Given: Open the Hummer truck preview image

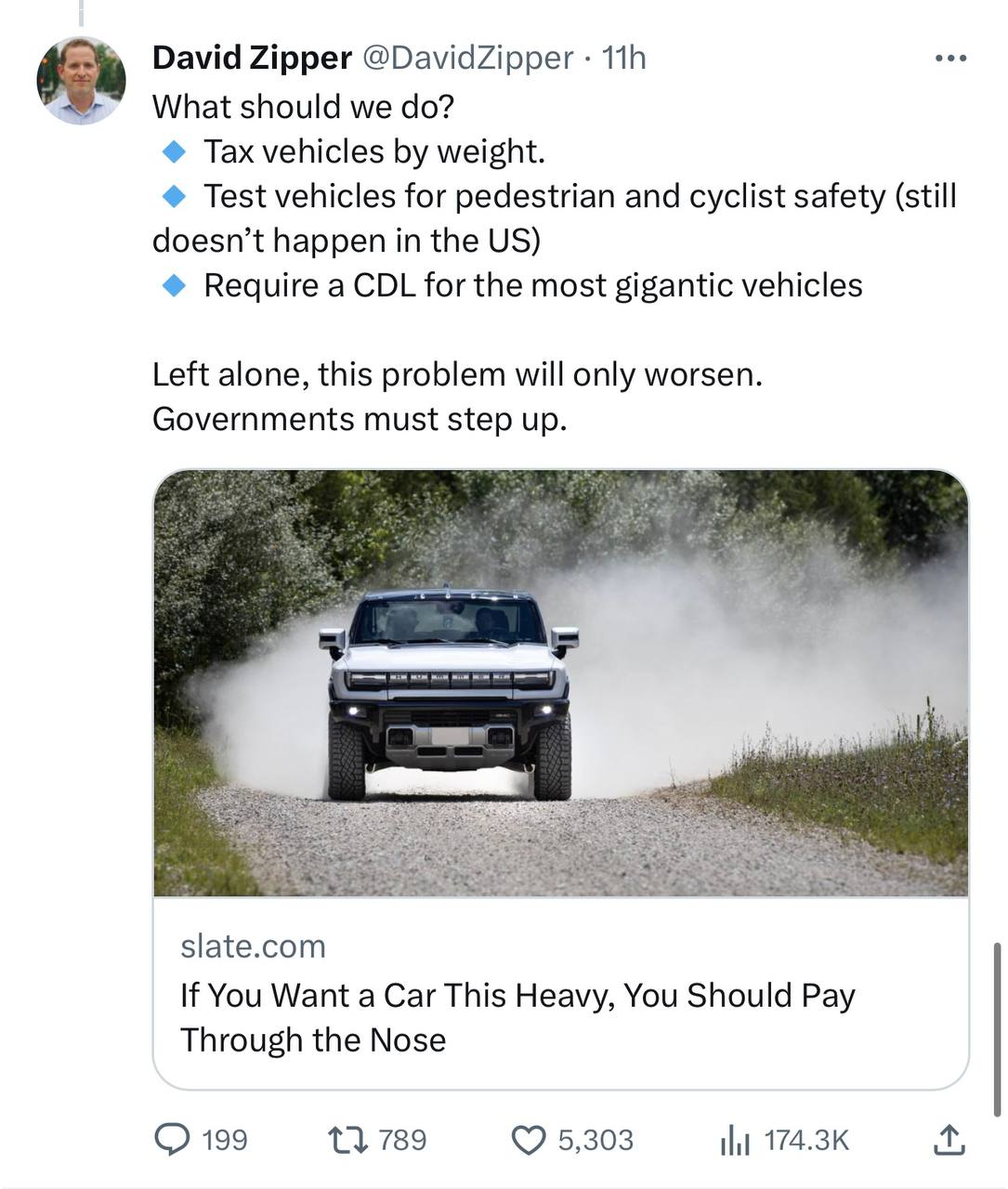Looking at the screenshot, I should click(x=561, y=683).
